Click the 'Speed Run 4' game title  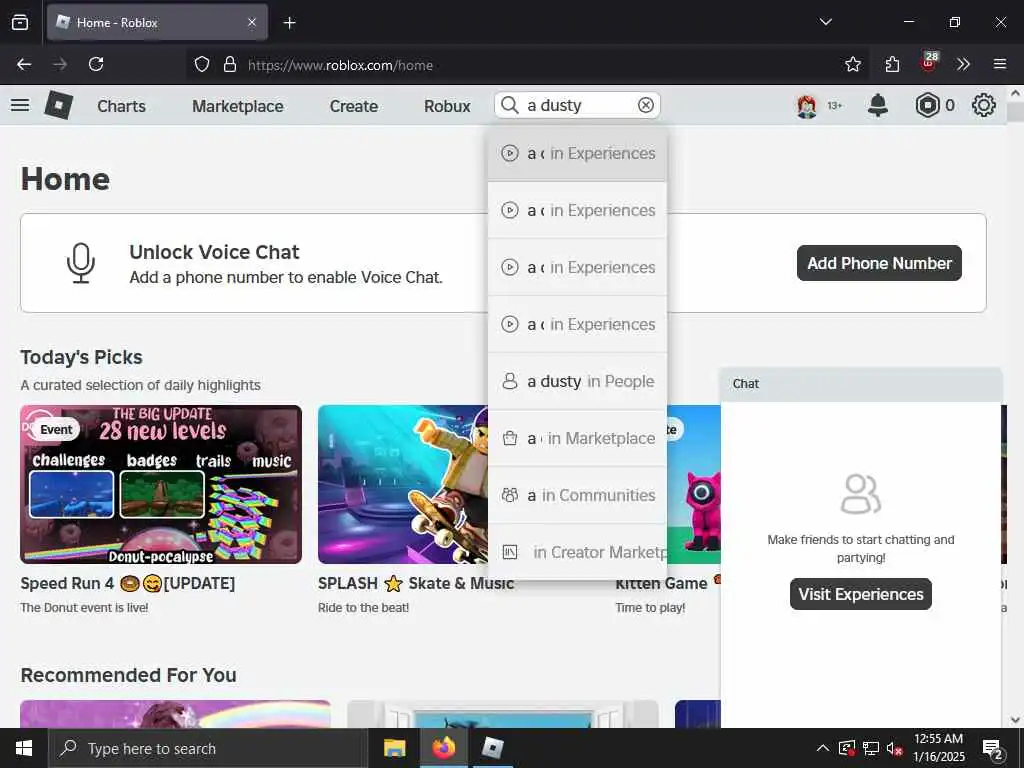(127, 583)
